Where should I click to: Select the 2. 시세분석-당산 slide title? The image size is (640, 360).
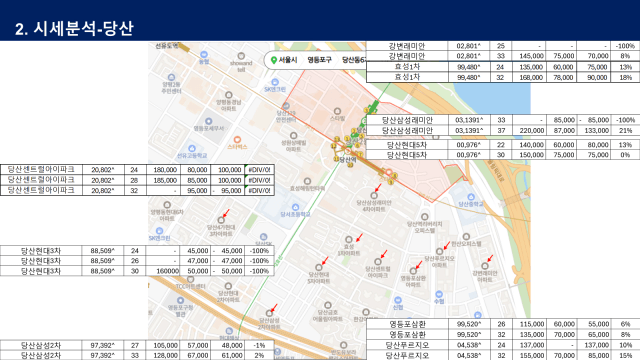tap(74, 29)
